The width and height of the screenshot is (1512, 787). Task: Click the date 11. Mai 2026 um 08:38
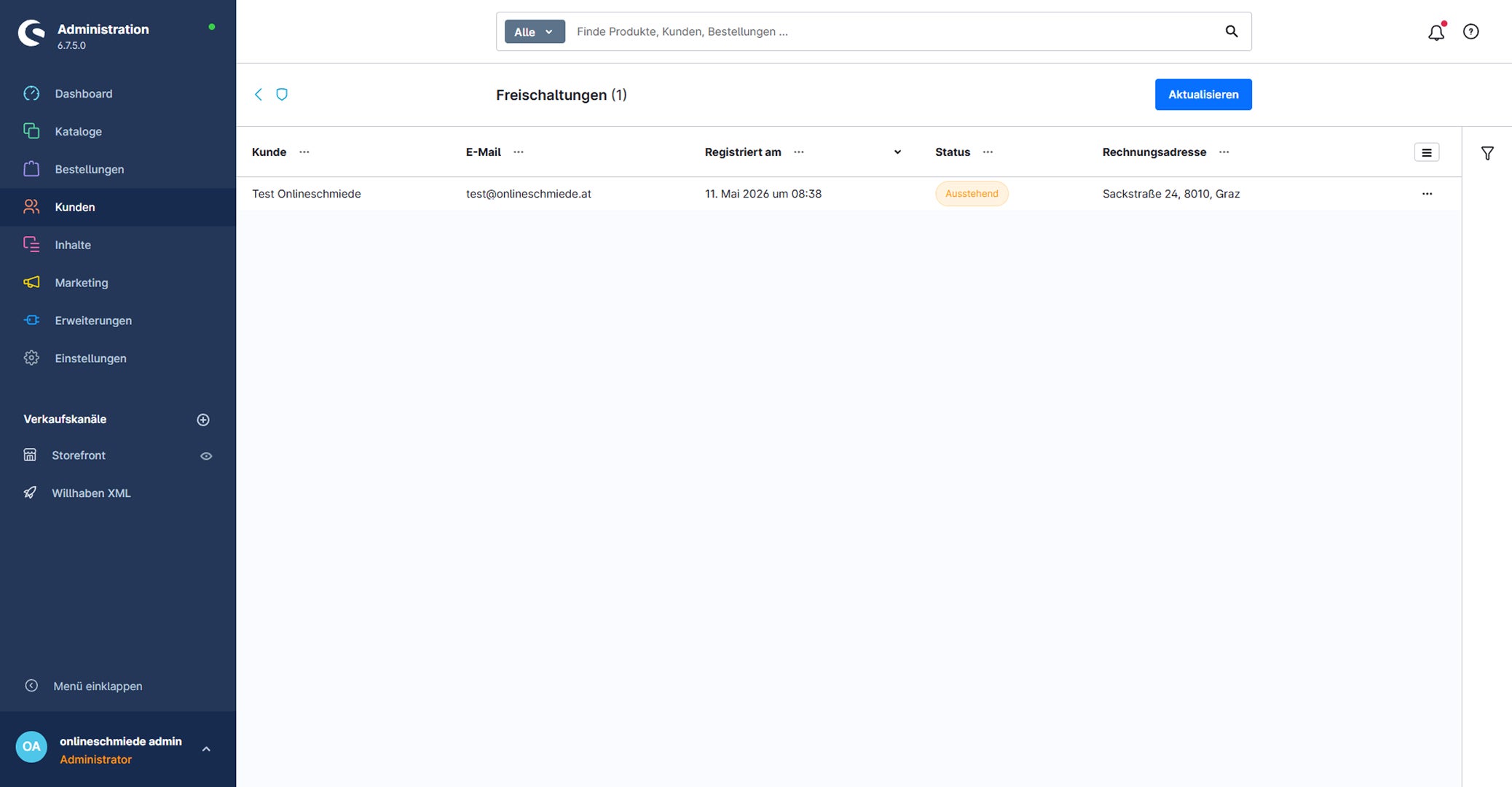click(763, 194)
